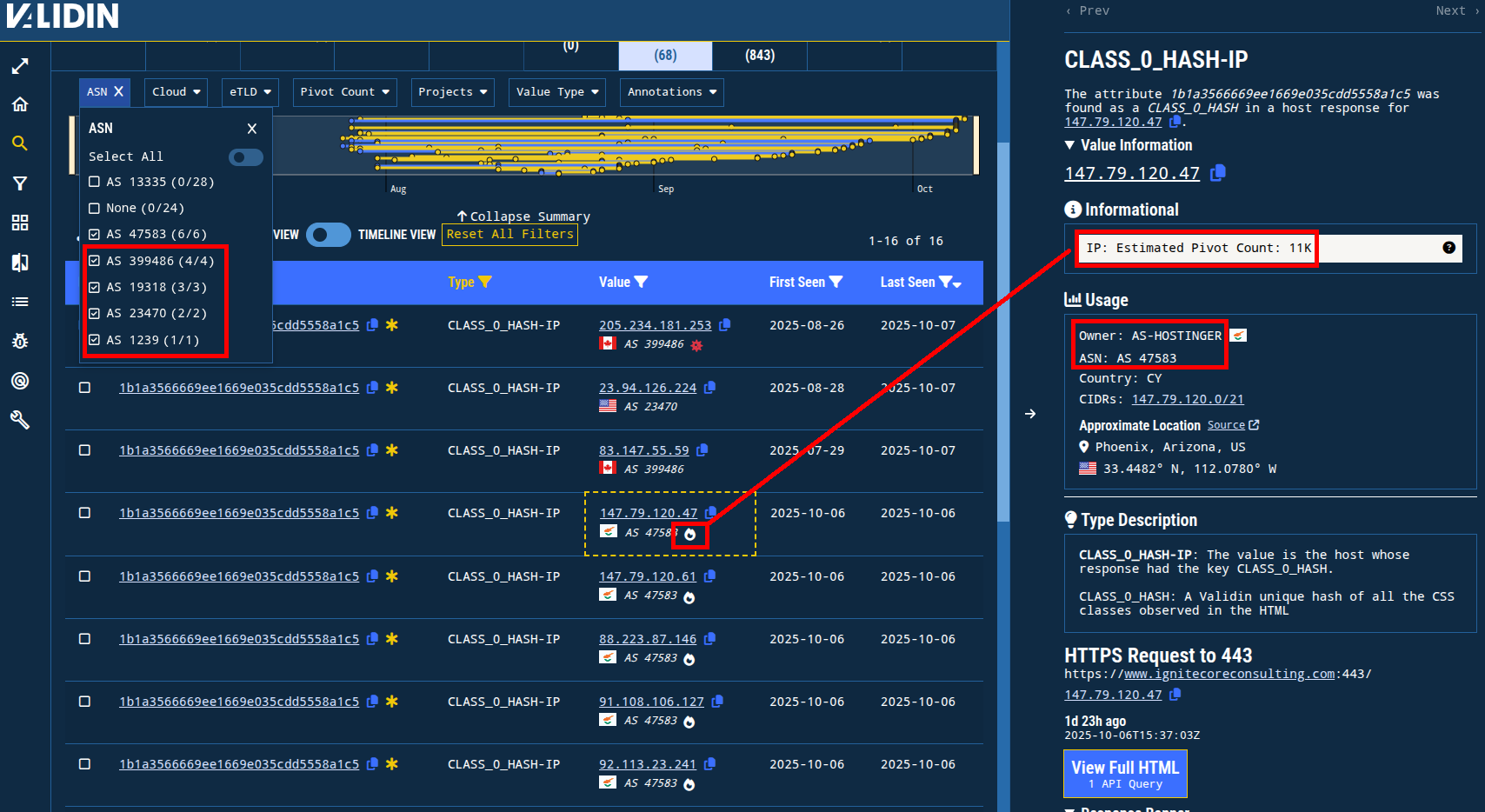The image size is (1485, 812).
Task: Open the Pivot Count dropdown
Action: [x=344, y=92]
